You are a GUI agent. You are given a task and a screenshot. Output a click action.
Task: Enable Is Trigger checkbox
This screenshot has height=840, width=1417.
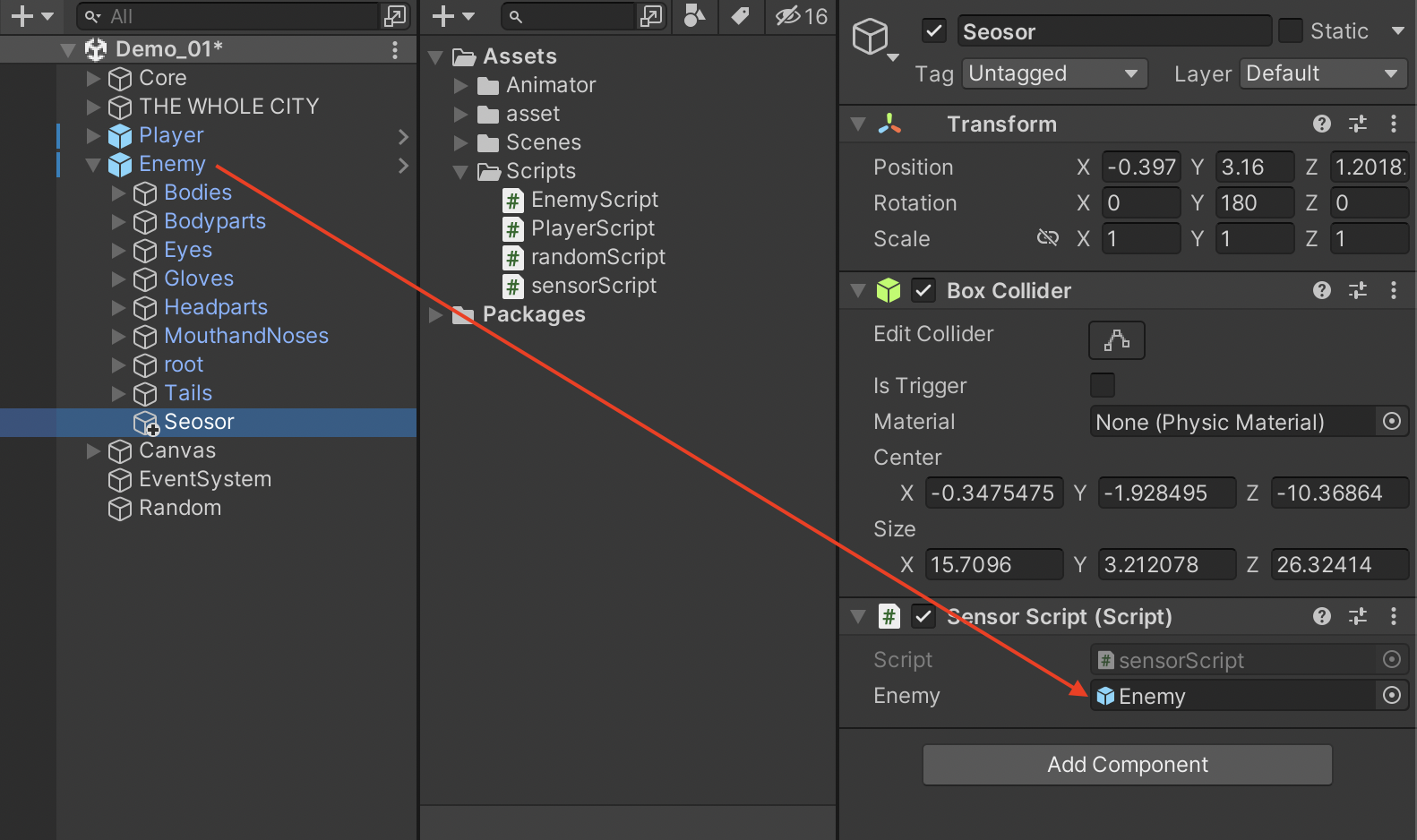click(x=1103, y=385)
